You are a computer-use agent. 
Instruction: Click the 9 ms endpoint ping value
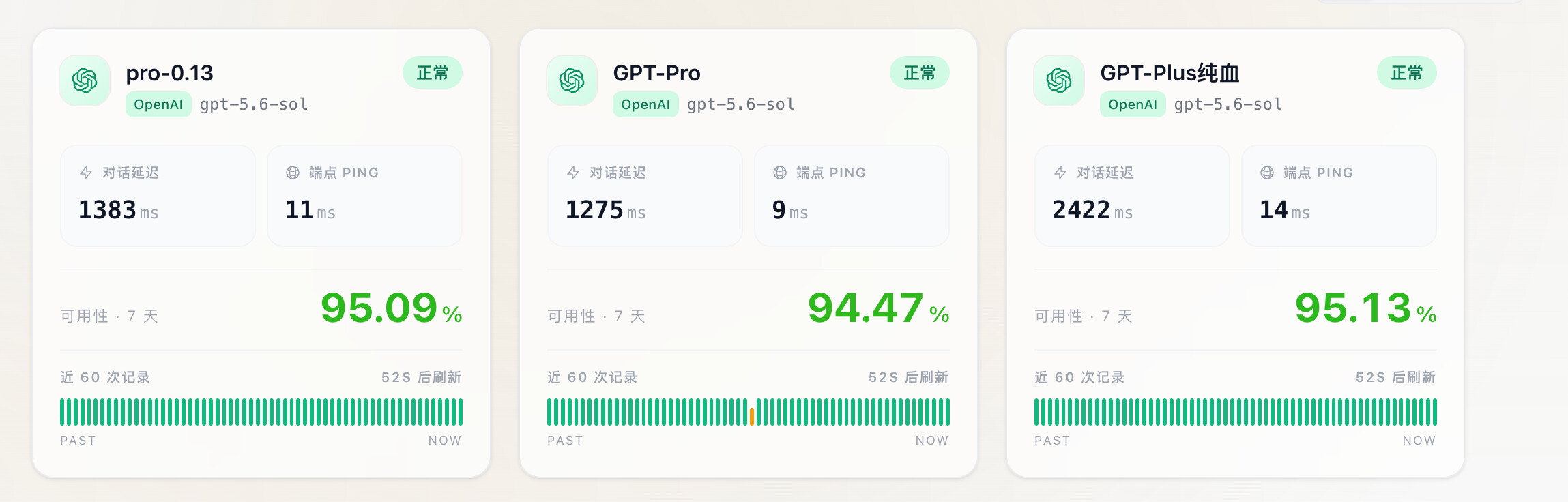coord(790,210)
